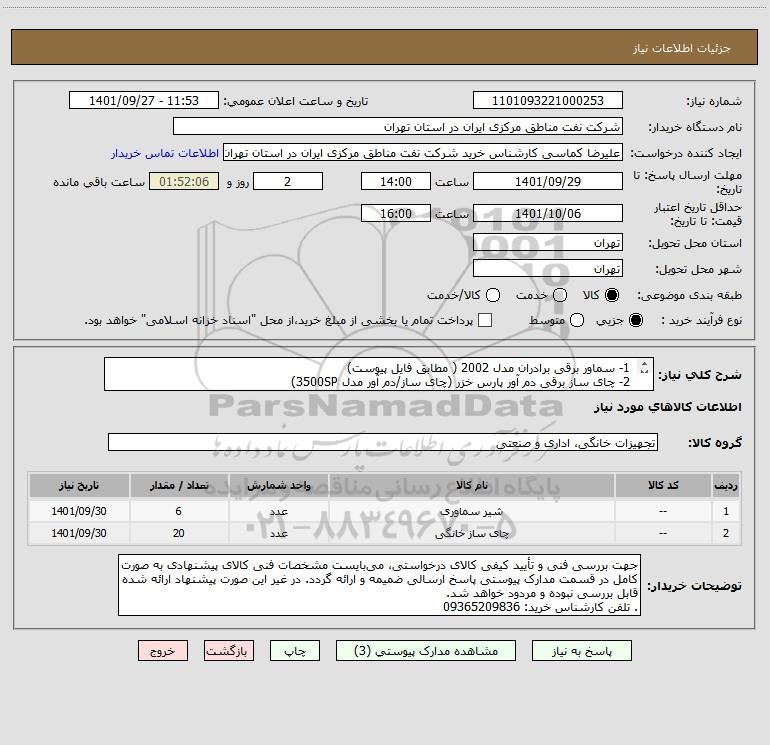The width and height of the screenshot is (770, 745).
Task: Click unit عدد in the شیر سماوری row
Action: [278, 511]
